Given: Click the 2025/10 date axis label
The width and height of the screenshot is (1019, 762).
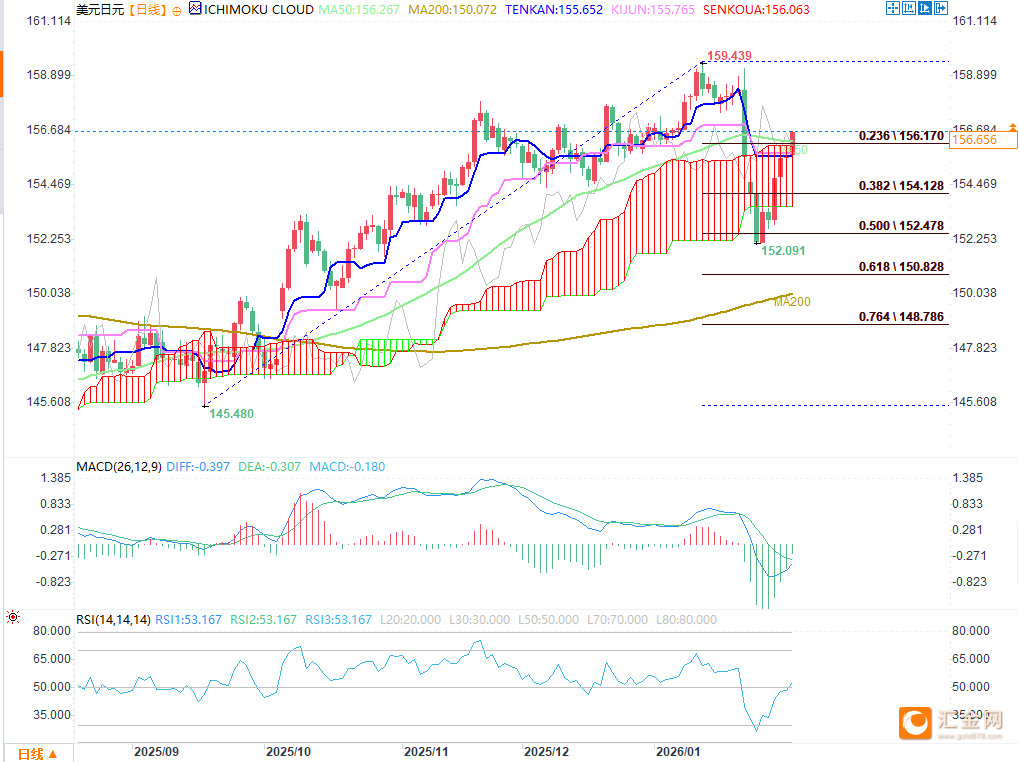Looking at the screenshot, I should [x=289, y=752].
